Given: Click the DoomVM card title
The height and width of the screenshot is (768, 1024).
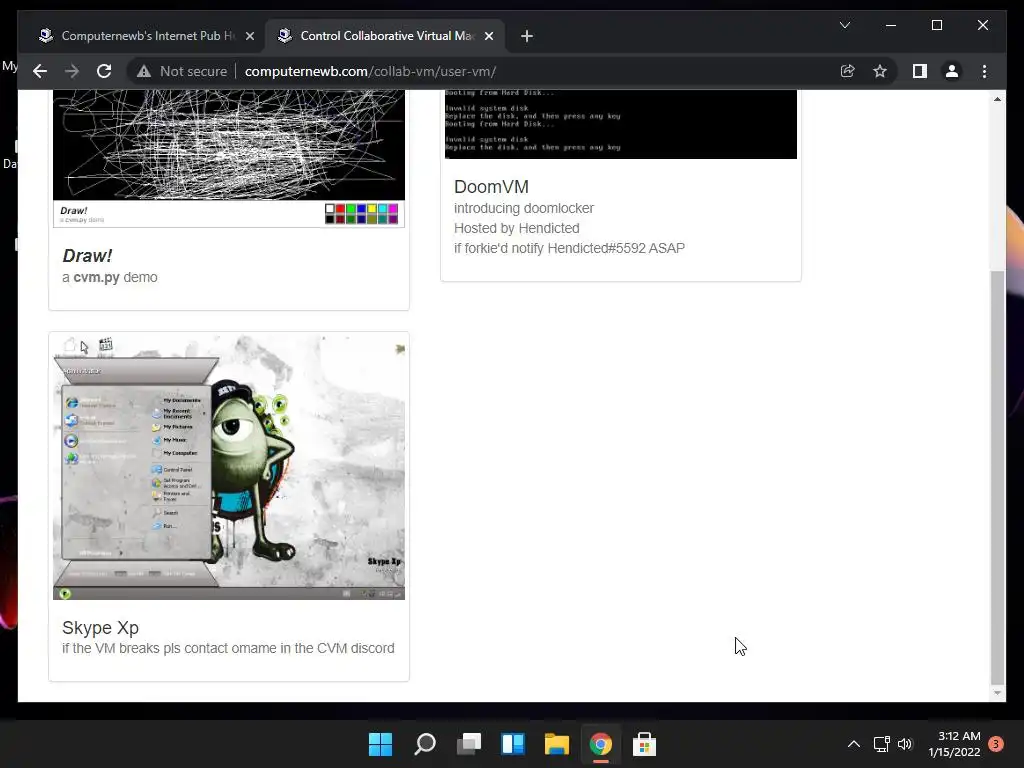Looking at the screenshot, I should 491,187.
